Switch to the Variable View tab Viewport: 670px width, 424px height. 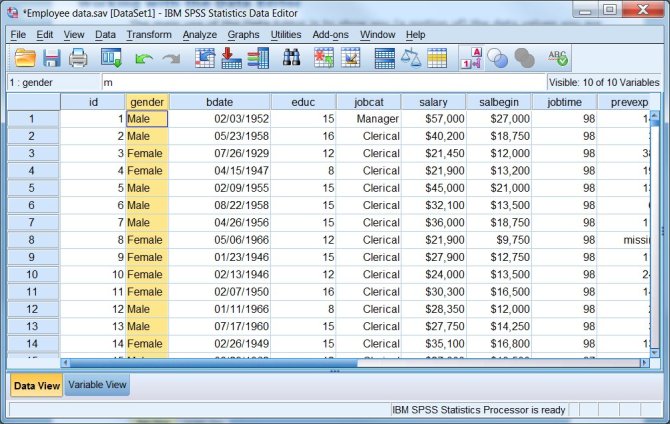point(97,385)
